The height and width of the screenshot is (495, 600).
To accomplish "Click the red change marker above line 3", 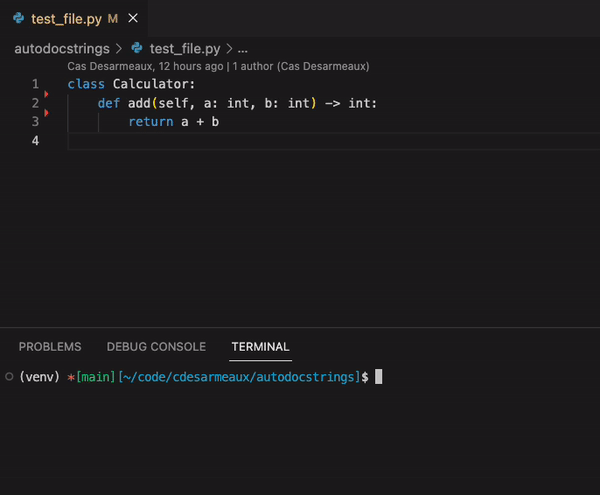I will (46, 113).
